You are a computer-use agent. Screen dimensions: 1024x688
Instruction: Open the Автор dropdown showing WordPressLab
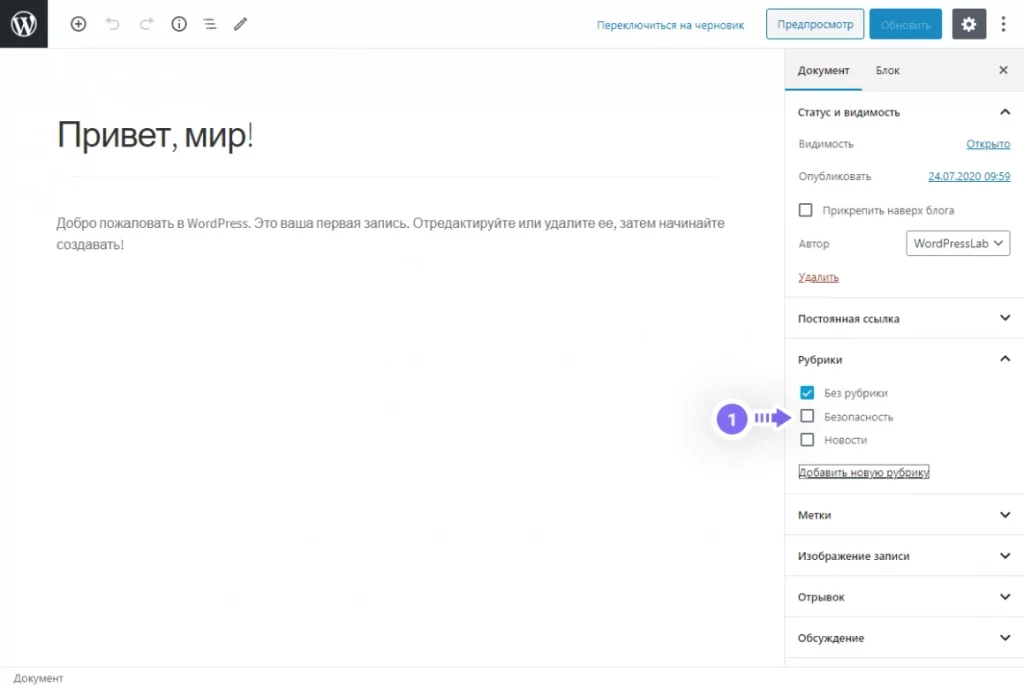(x=957, y=243)
